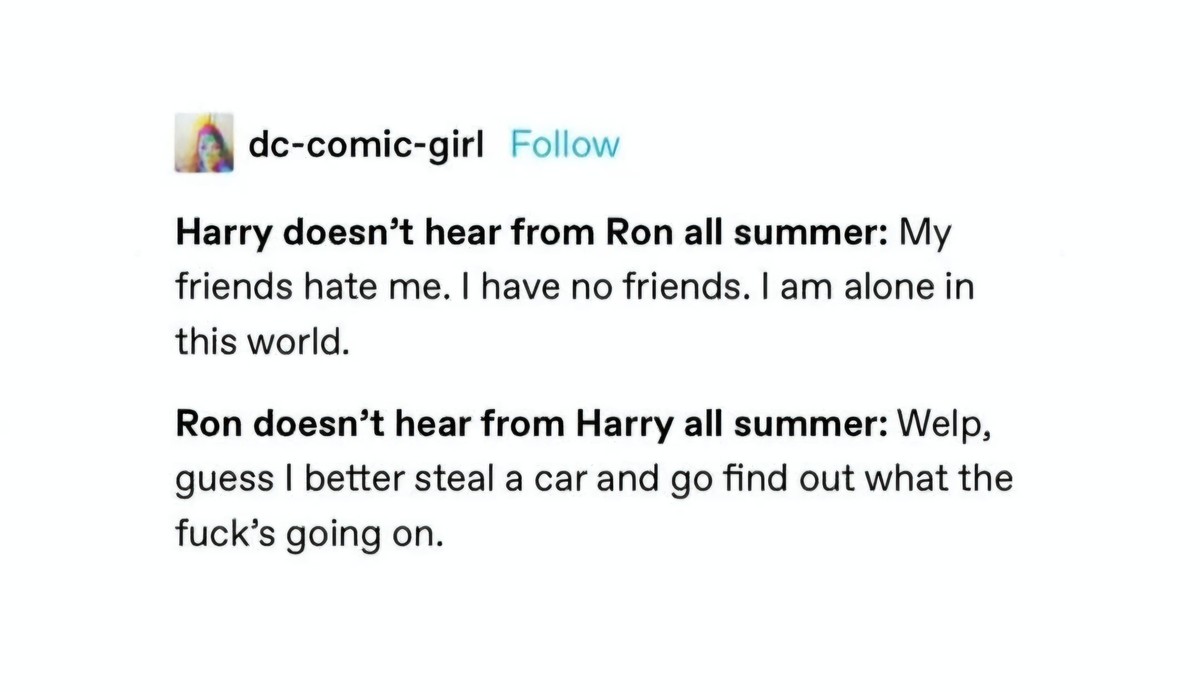
Task: Click the words "this world."
Action: tap(263, 343)
